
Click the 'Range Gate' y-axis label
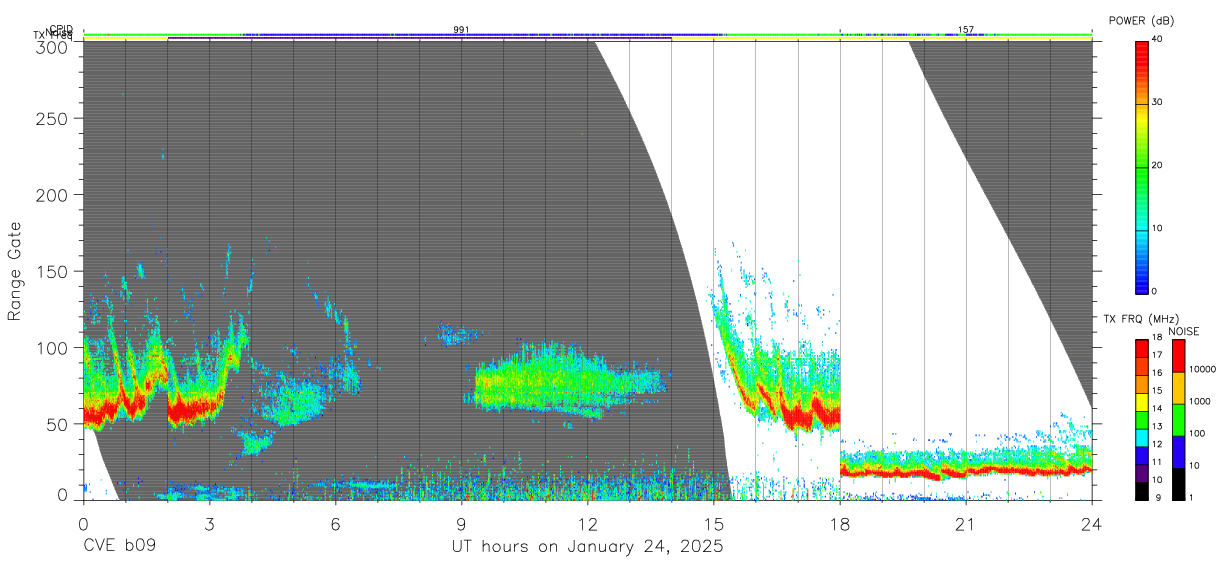point(15,271)
